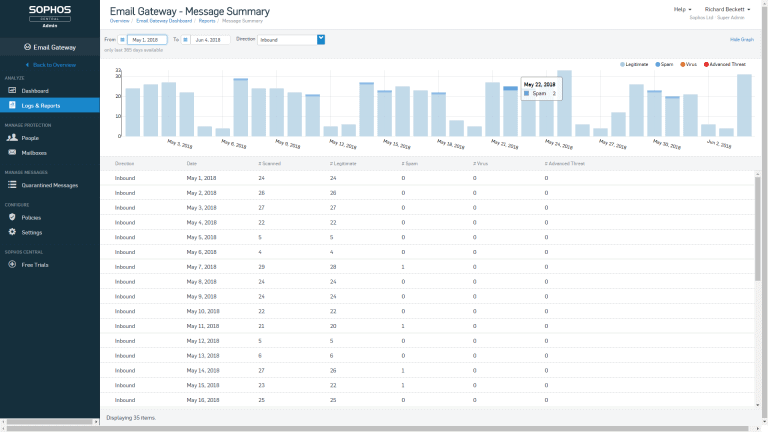
Task: Expand the Richard Beckett account menu
Action: (727, 9)
